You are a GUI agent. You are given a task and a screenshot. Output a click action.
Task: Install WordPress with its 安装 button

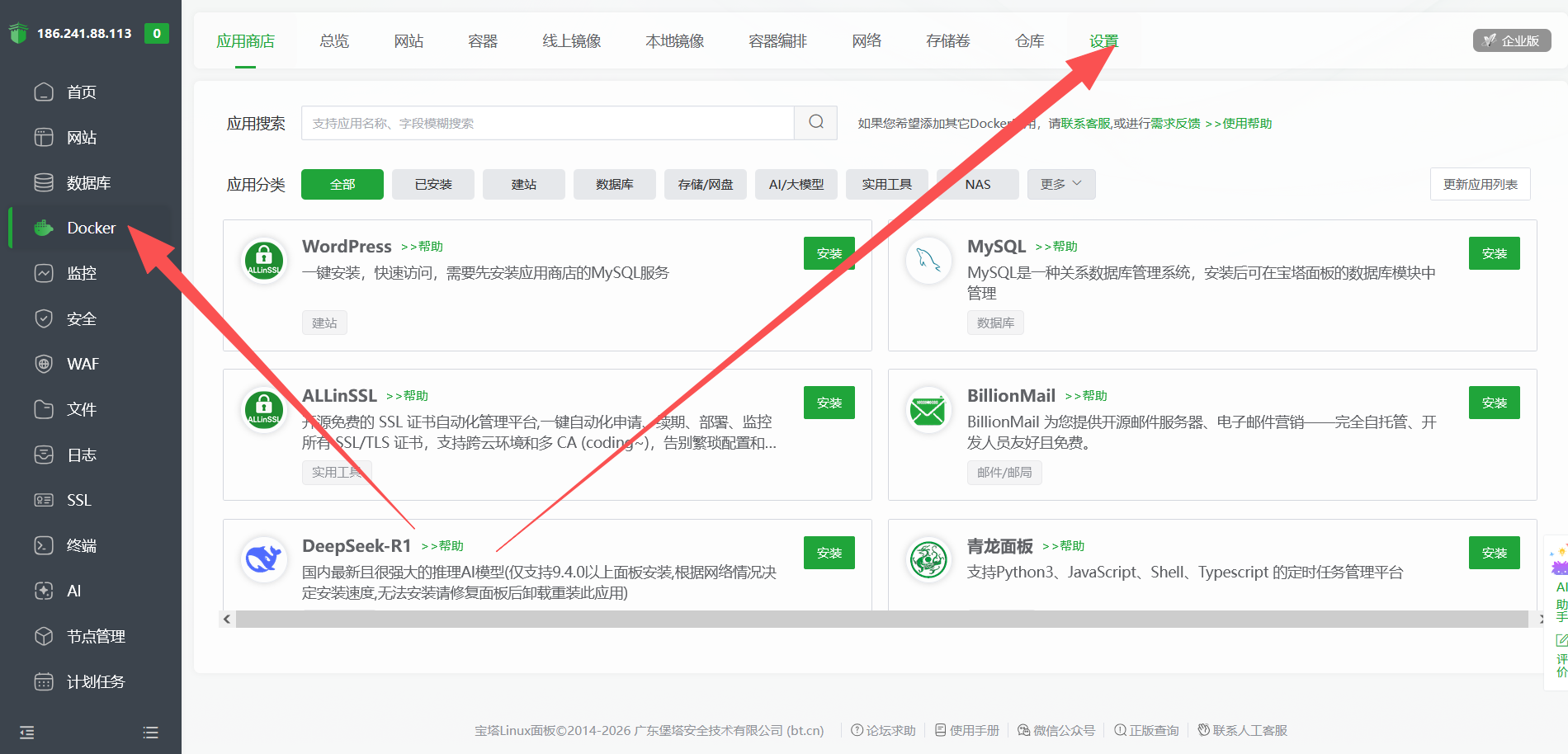[x=829, y=253]
